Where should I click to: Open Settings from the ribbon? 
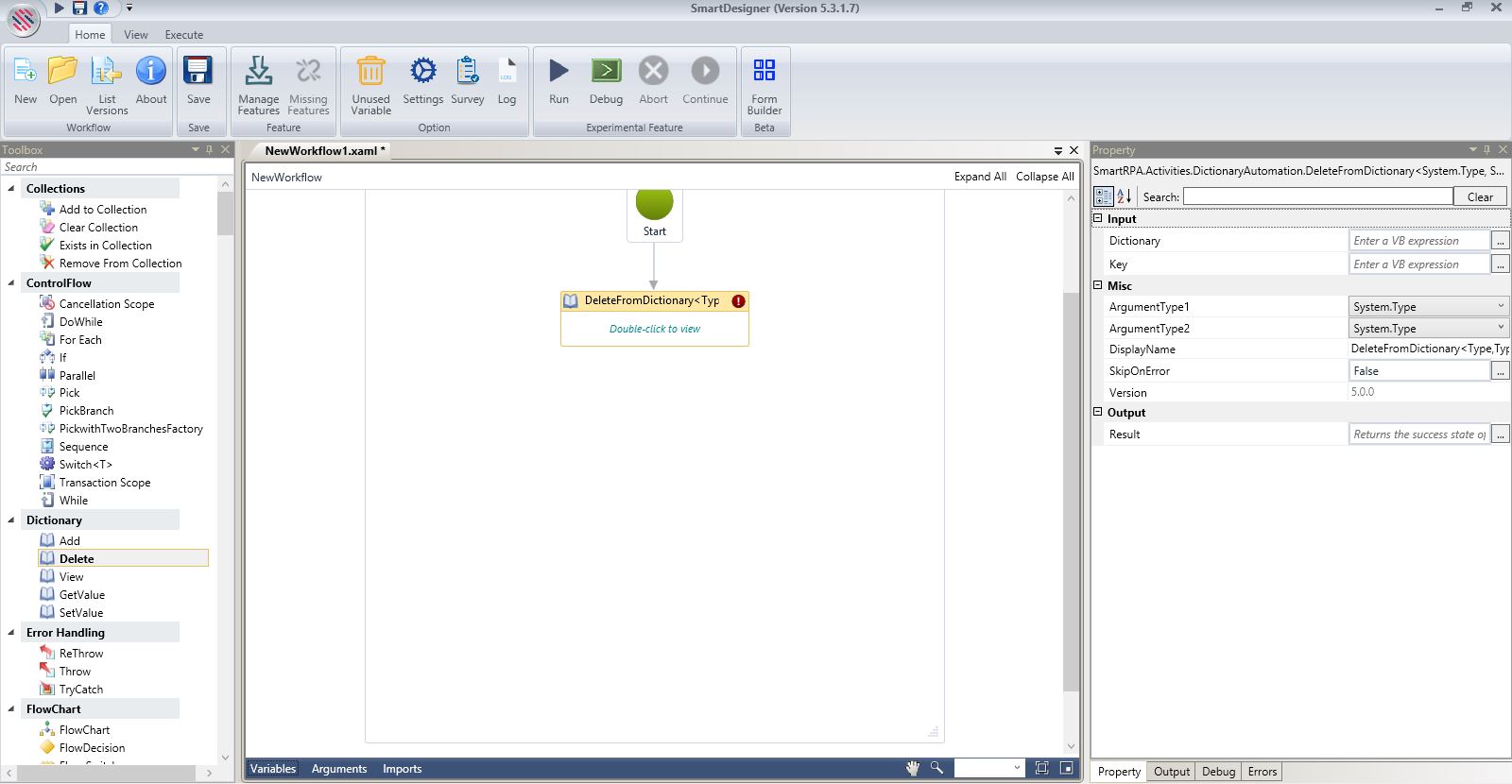tap(422, 72)
